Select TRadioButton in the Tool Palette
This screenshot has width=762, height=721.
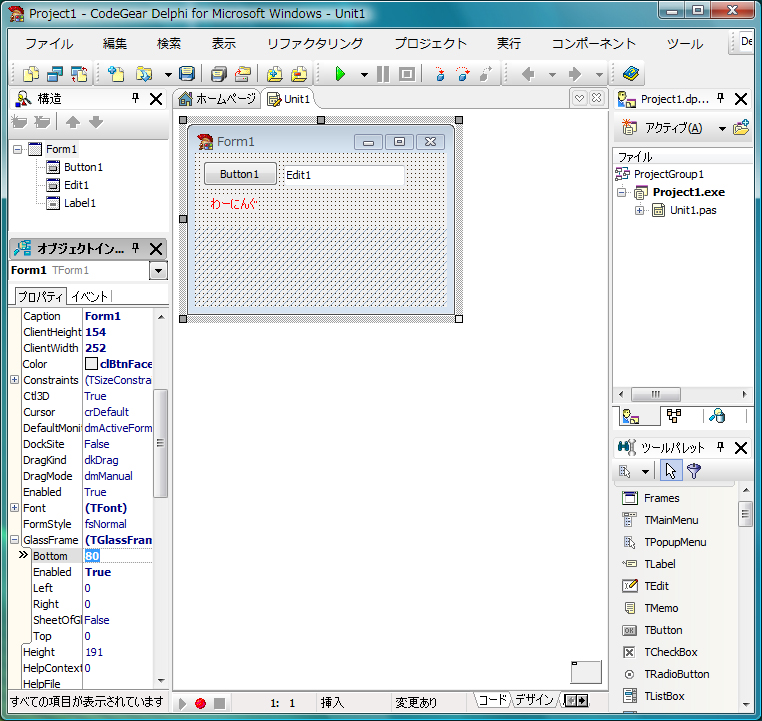point(676,674)
